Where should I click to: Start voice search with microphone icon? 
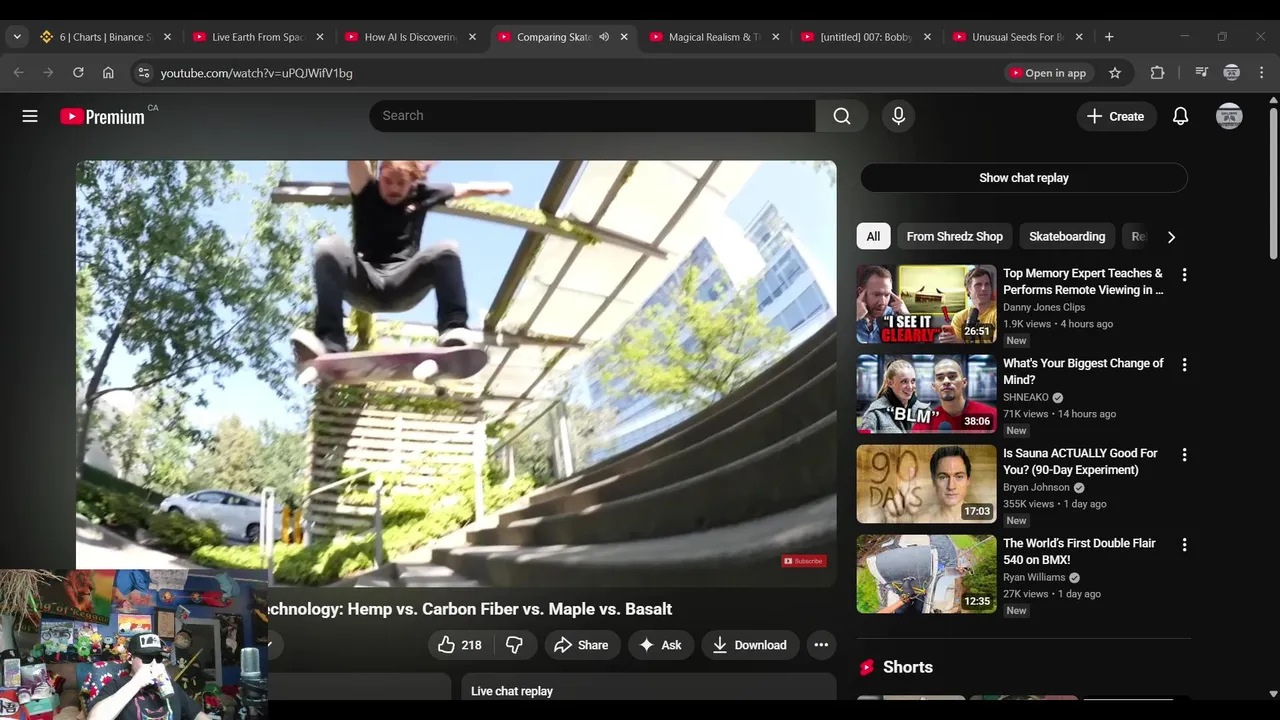click(x=898, y=116)
